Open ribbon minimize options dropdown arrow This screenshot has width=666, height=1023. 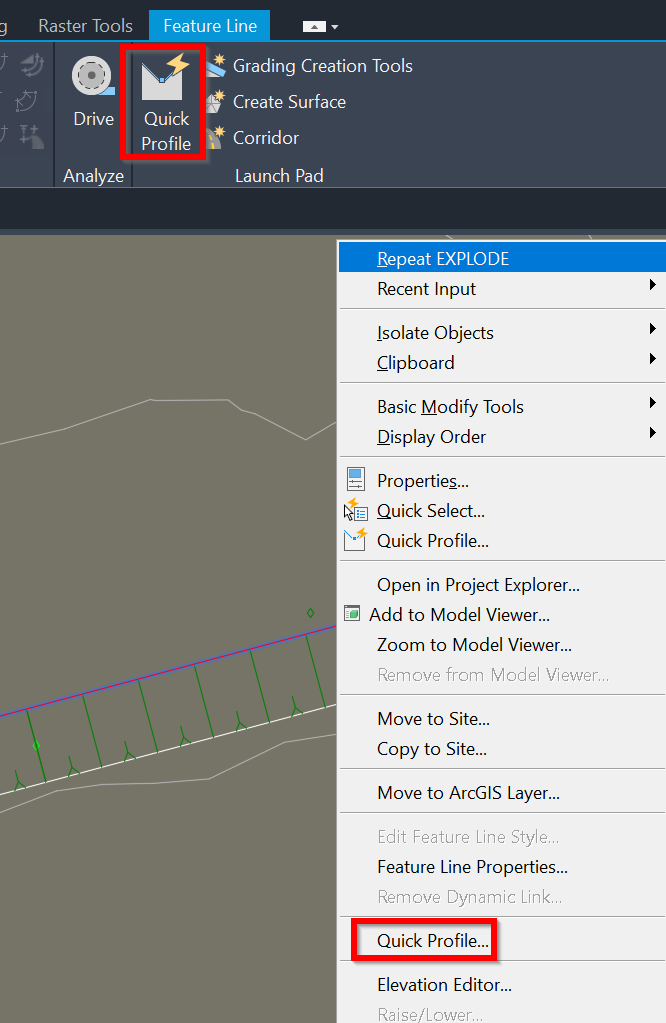point(335,27)
